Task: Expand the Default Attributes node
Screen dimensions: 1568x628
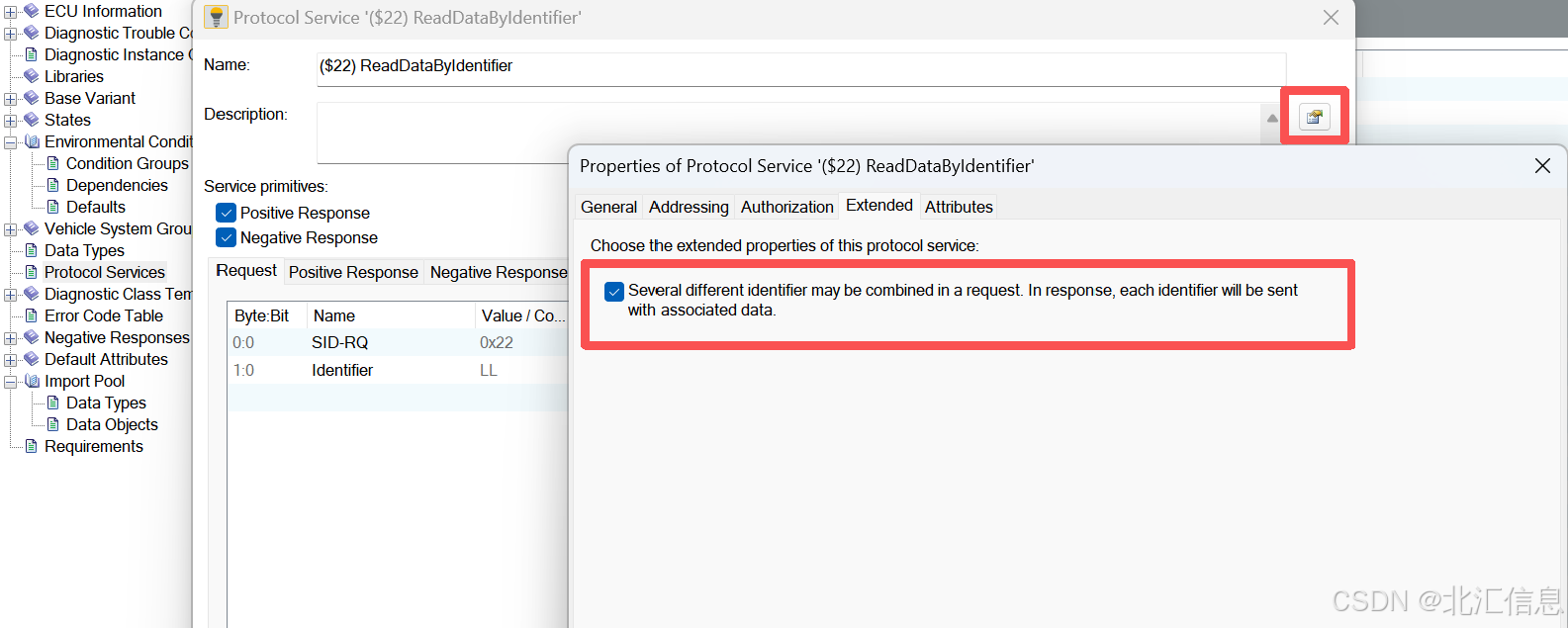Action: click(10, 360)
